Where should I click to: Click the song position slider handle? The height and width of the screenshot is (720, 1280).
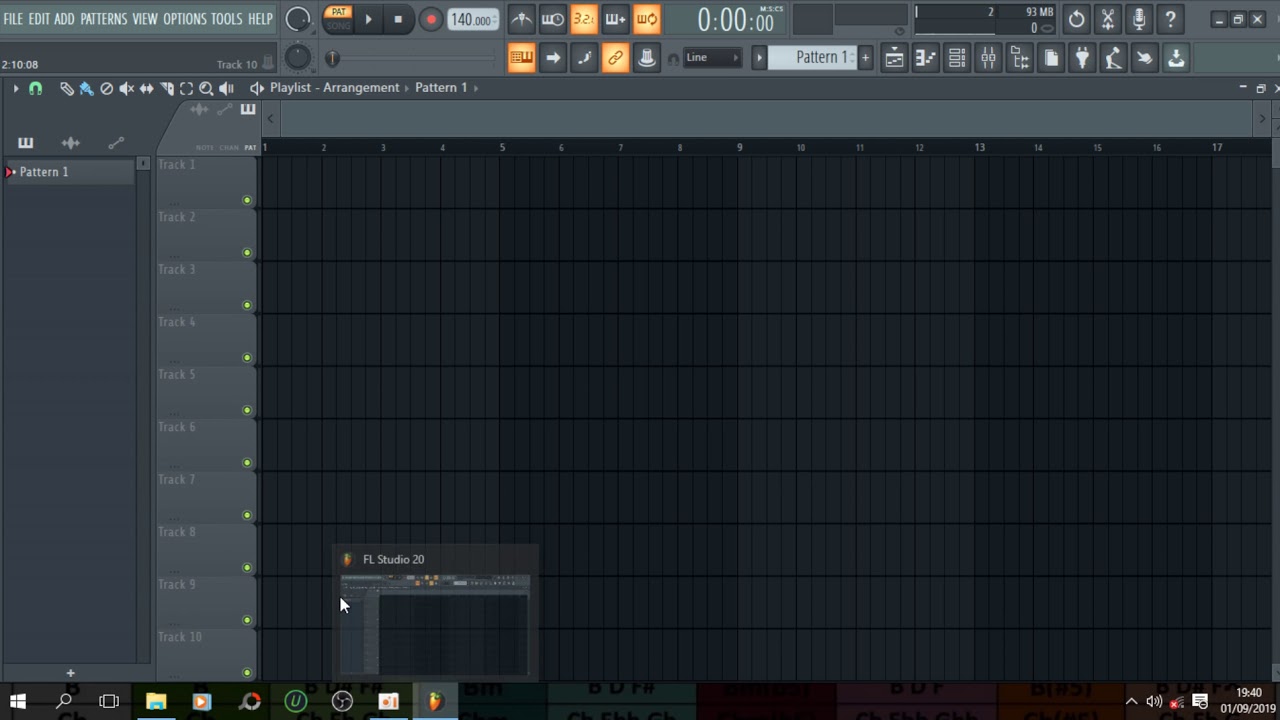(x=332, y=59)
